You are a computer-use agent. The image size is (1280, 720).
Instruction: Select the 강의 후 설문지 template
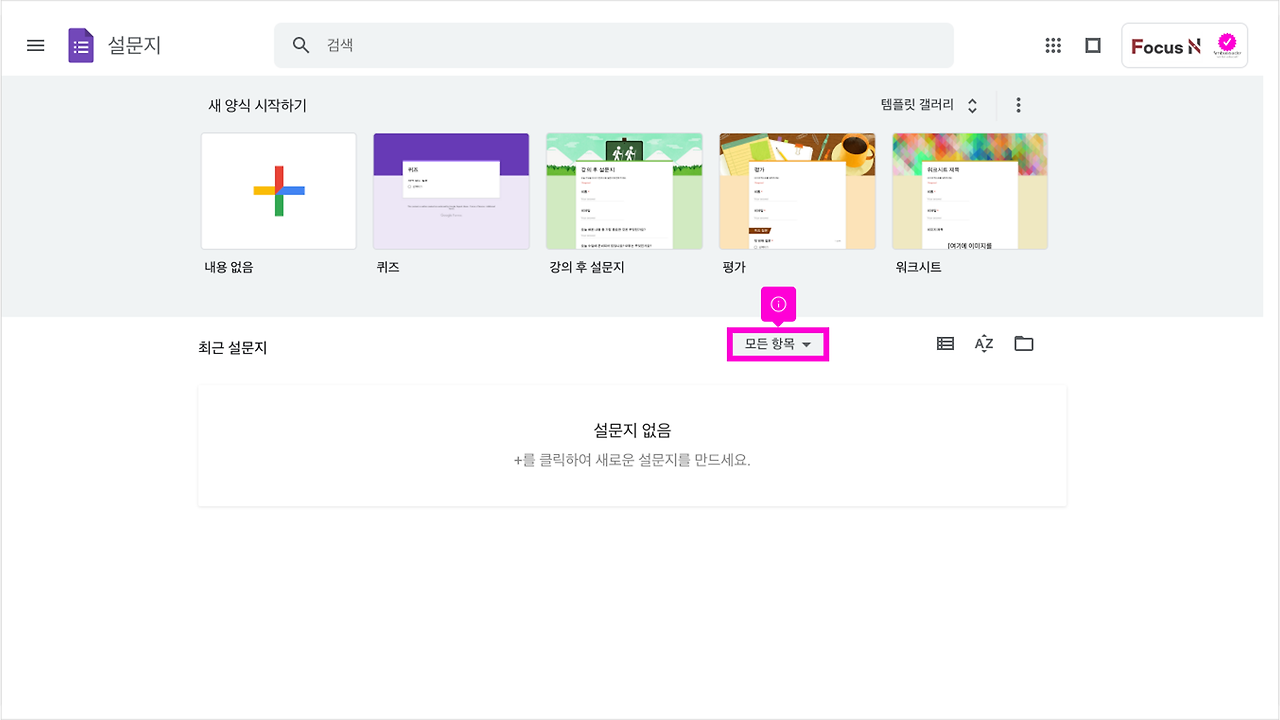tap(624, 191)
